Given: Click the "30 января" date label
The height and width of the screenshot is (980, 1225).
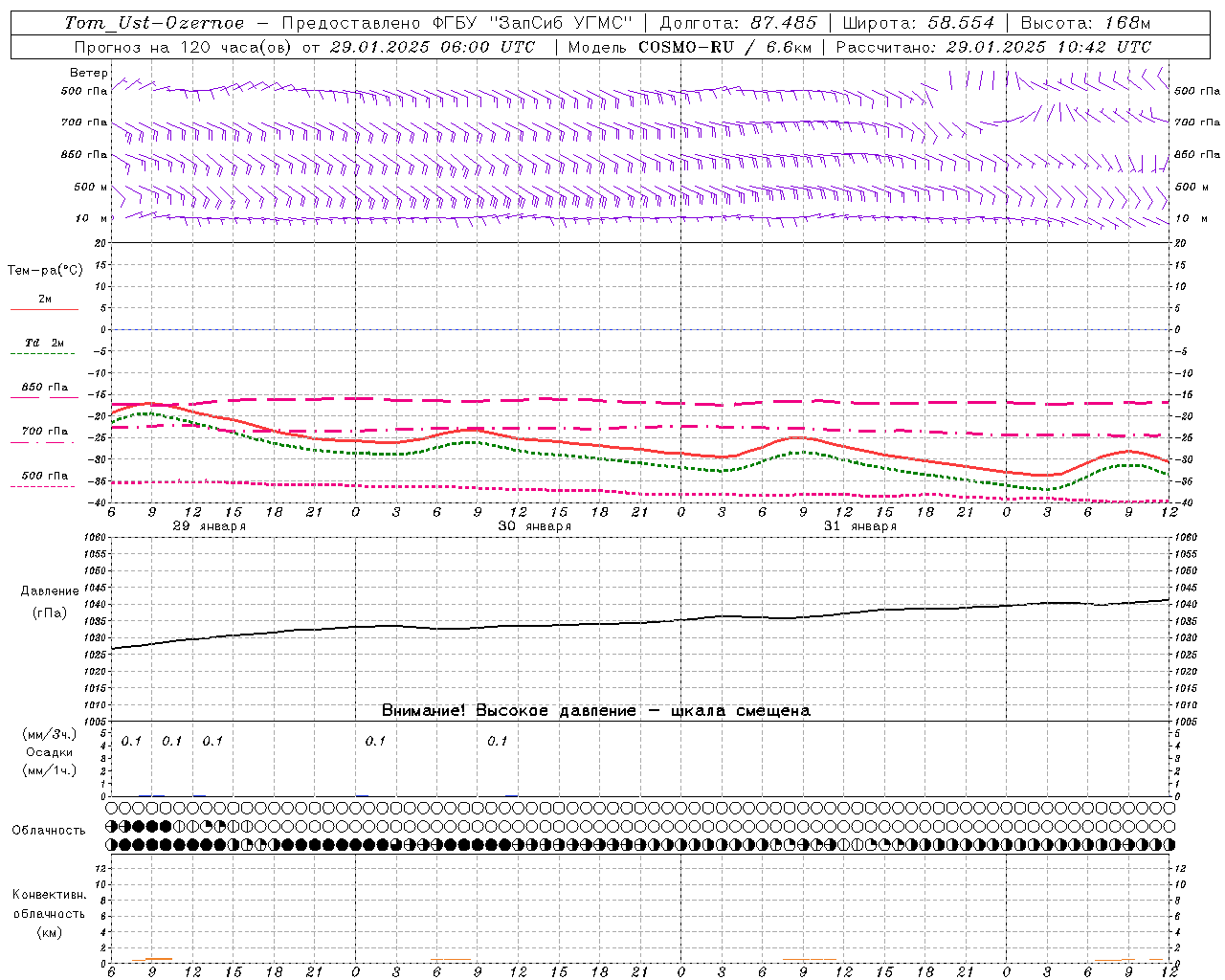Looking at the screenshot, I should point(534,526).
